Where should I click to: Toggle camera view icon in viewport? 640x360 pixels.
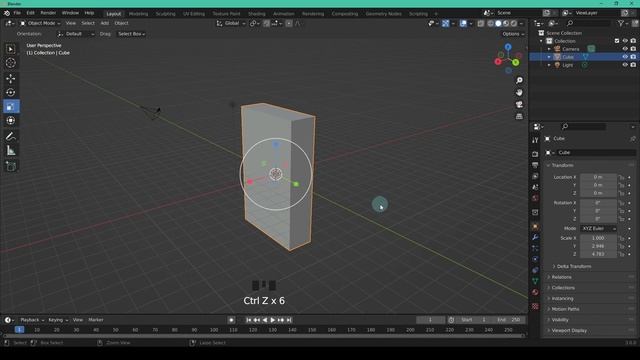(519, 104)
